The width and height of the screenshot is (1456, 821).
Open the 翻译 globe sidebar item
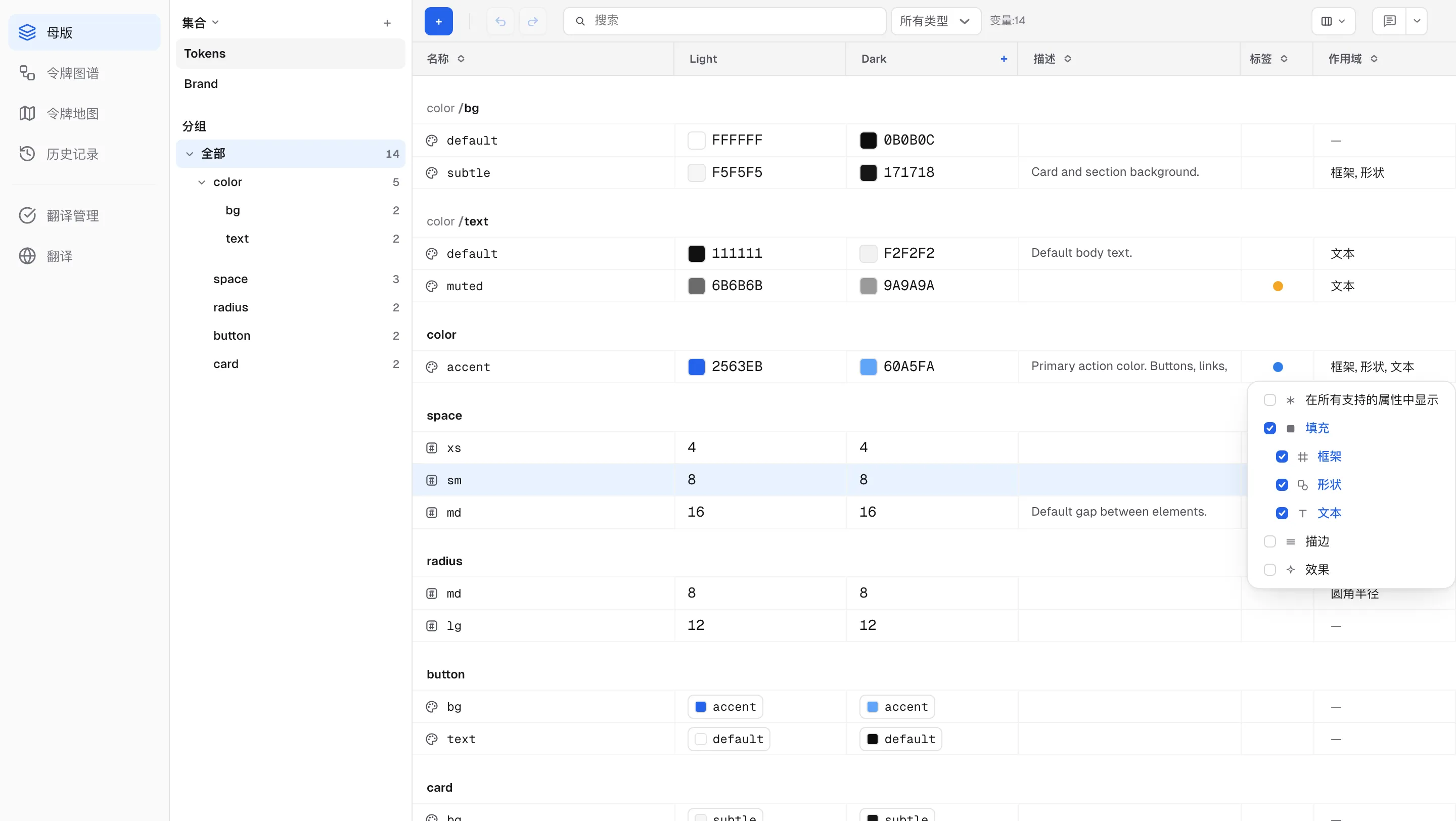point(84,256)
